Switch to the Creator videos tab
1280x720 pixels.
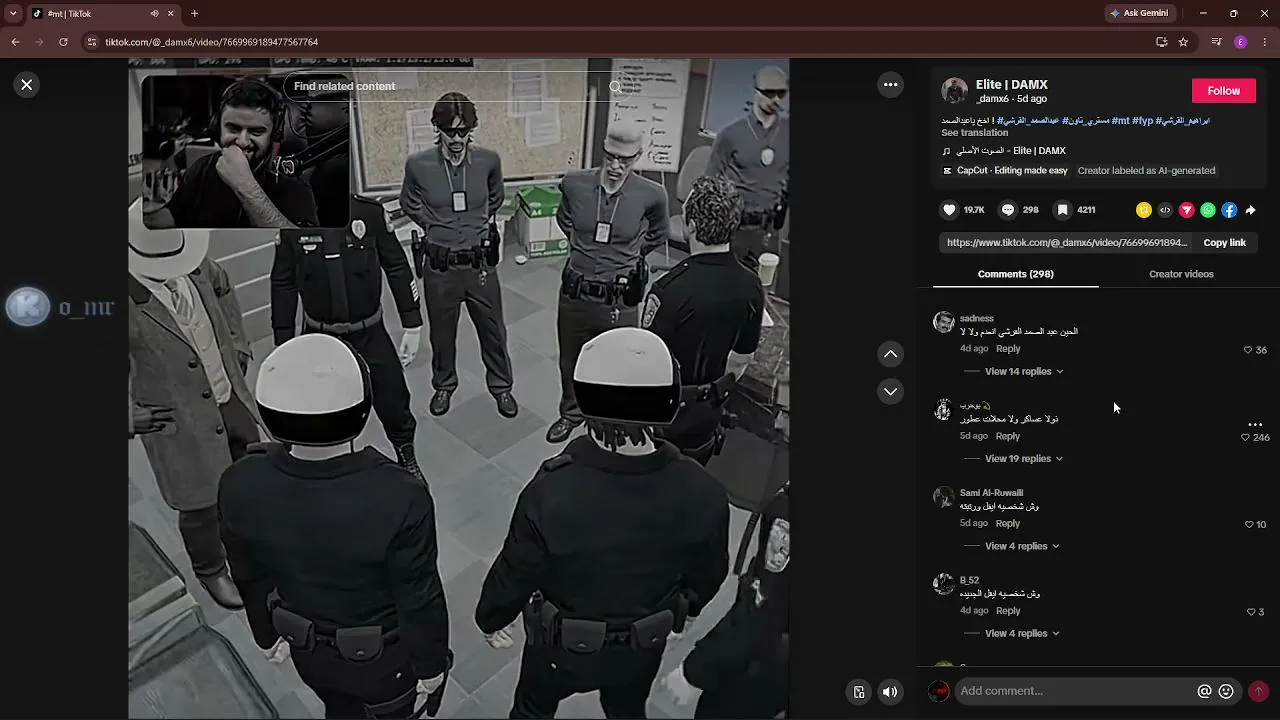tap(1181, 274)
